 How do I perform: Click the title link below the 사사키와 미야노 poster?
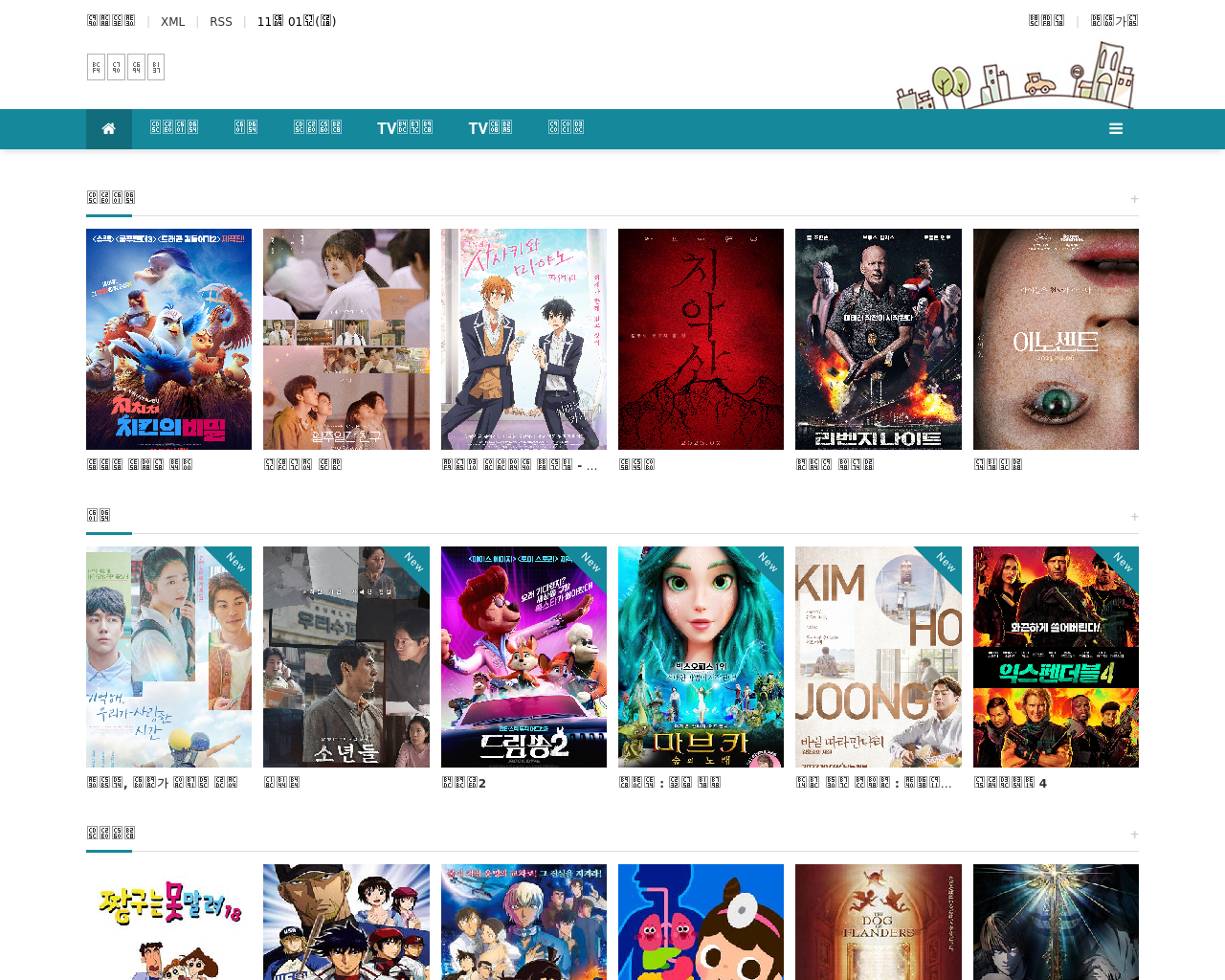click(x=520, y=464)
